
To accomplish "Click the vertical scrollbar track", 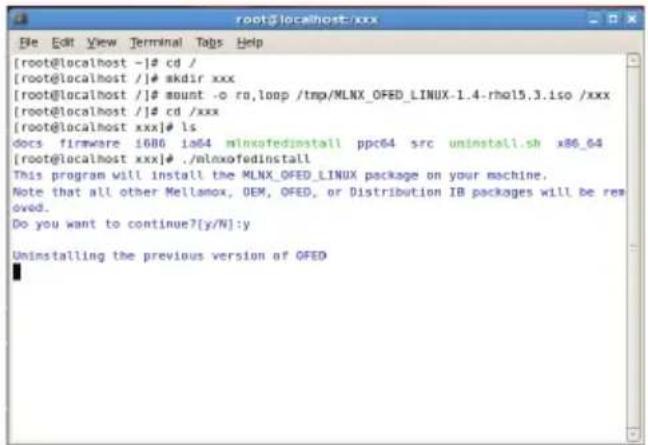I will (633, 247).
